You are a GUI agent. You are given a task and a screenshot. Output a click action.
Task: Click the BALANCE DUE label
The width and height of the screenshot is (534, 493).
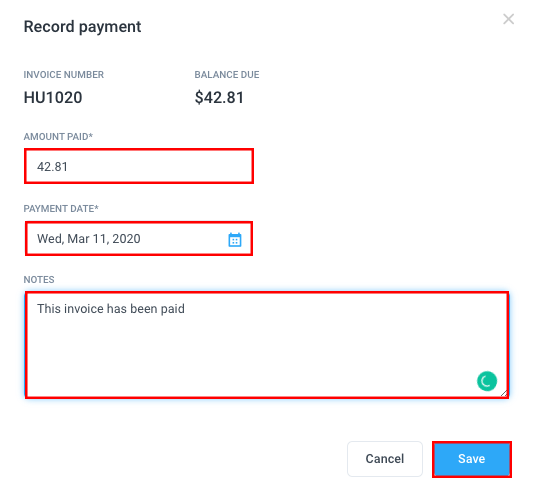click(x=227, y=75)
